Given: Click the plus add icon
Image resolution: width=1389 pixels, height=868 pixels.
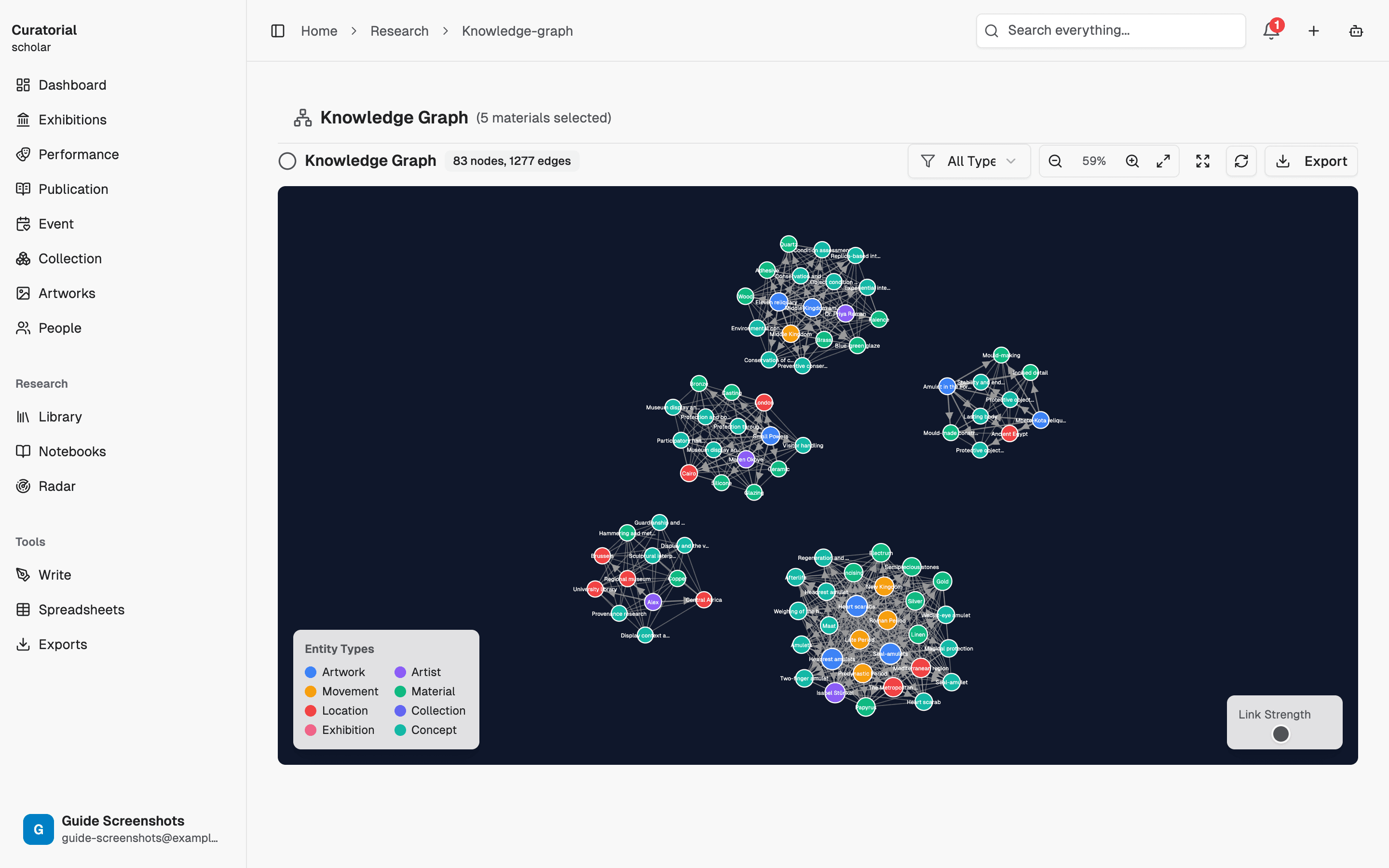Looking at the screenshot, I should pyautogui.click(x=1314, y=31).
